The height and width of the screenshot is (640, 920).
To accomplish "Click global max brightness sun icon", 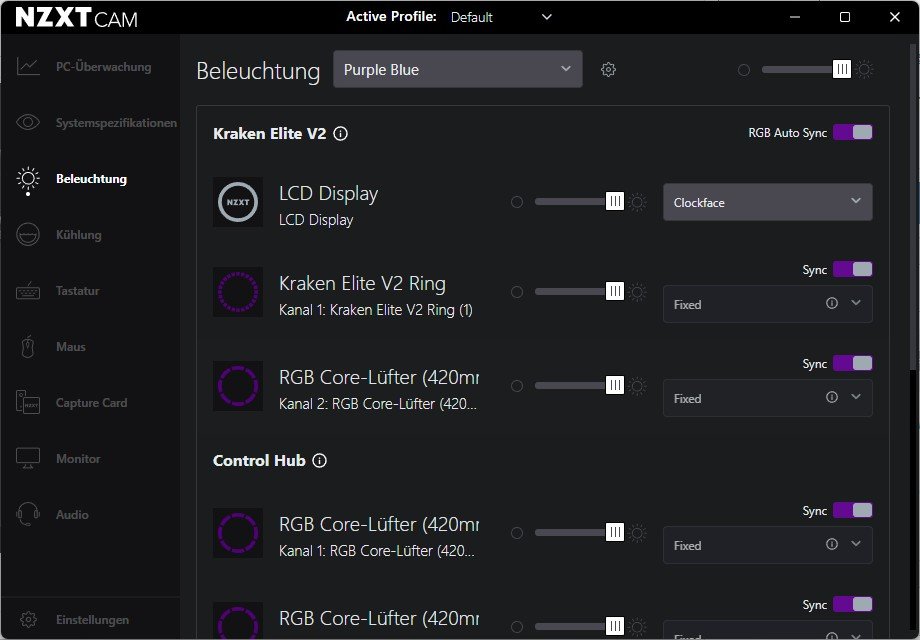I will pyautogui.click(x=864, y=70).
